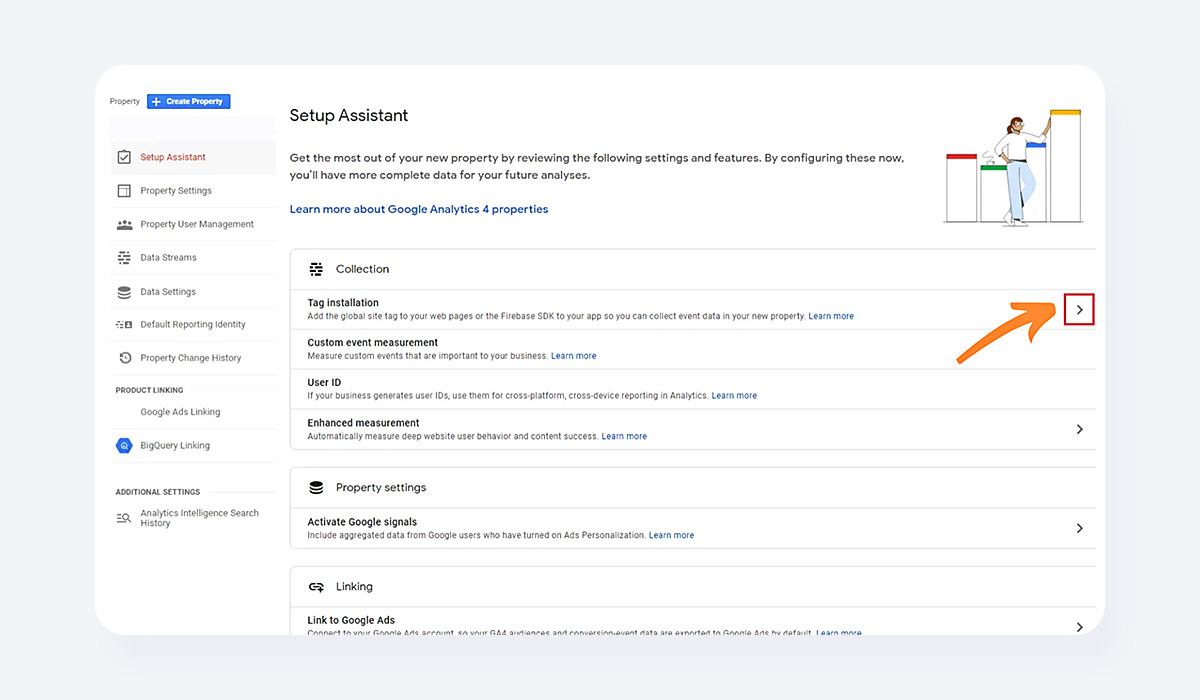Viewport: 1200px width, 700px height.
Task: Open Learn more about Google Analytics 4 properties
Action: (x=419, y=209)
